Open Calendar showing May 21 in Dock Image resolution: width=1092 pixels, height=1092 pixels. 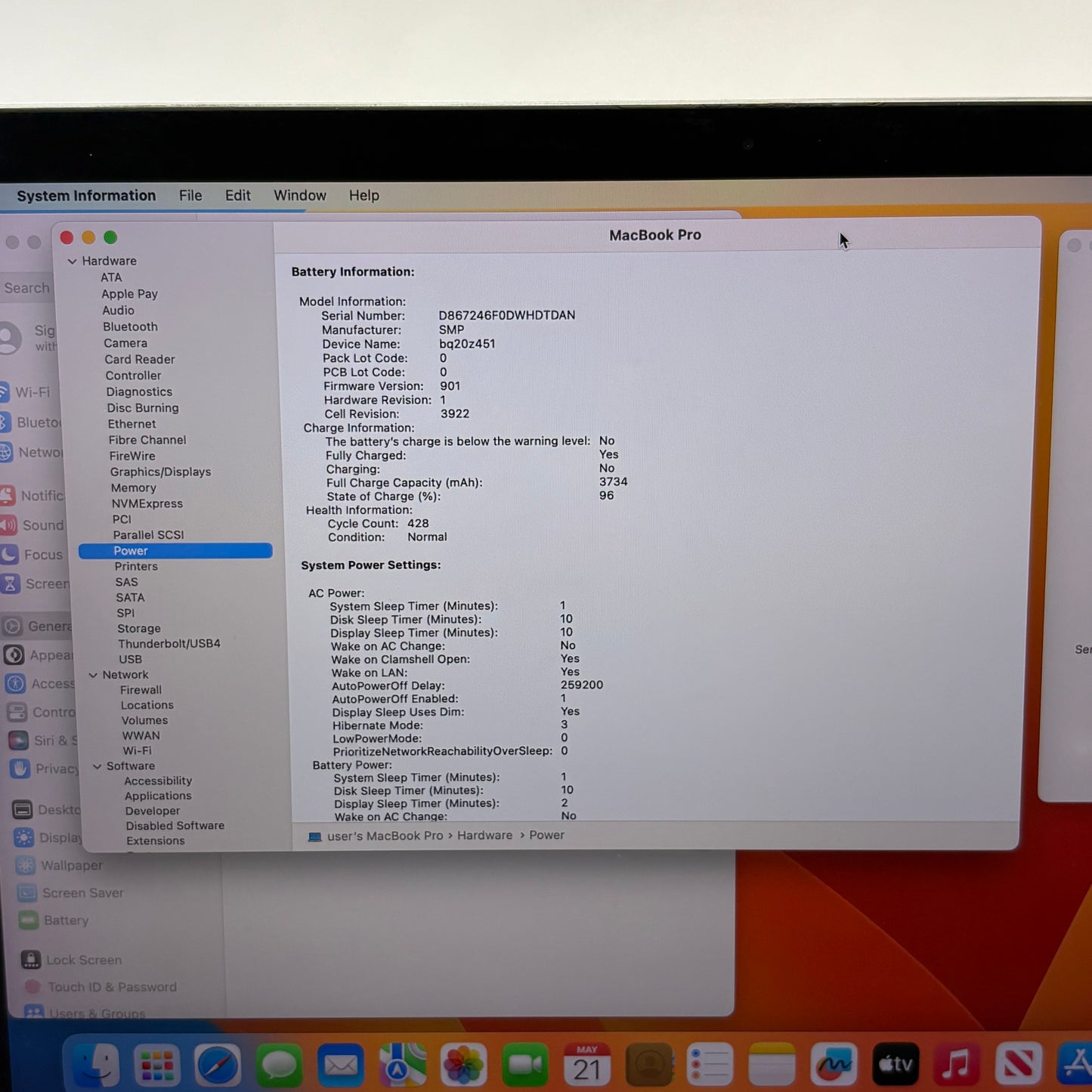(x=587, y=1065)
